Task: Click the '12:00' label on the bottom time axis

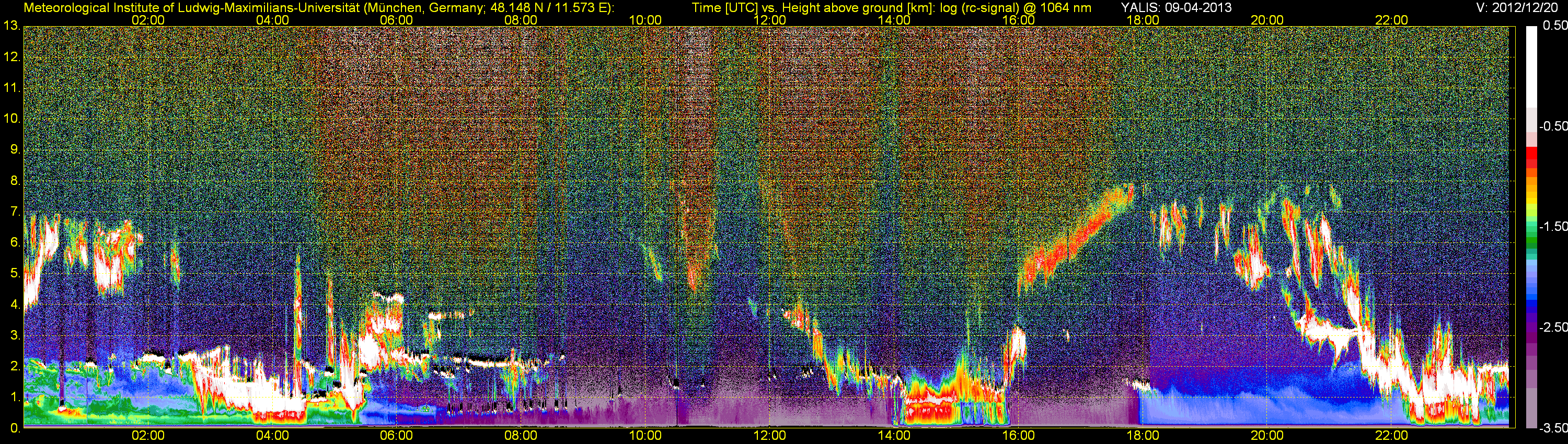Action: (x=769, y=436)
